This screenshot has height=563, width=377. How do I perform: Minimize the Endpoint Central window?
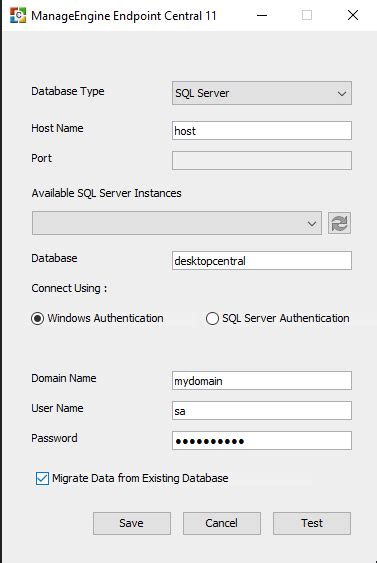point(262,15)
